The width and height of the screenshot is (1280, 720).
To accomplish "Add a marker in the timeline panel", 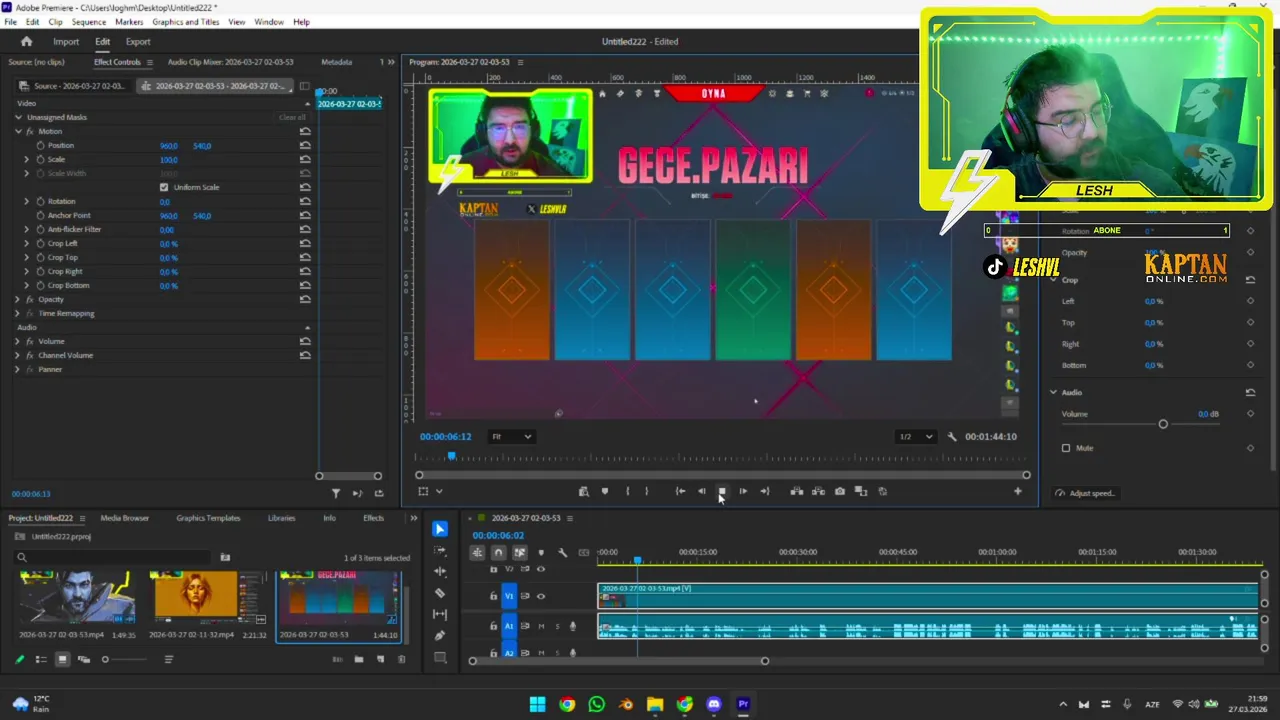I will pyautogui.click(x=541, y=552).
